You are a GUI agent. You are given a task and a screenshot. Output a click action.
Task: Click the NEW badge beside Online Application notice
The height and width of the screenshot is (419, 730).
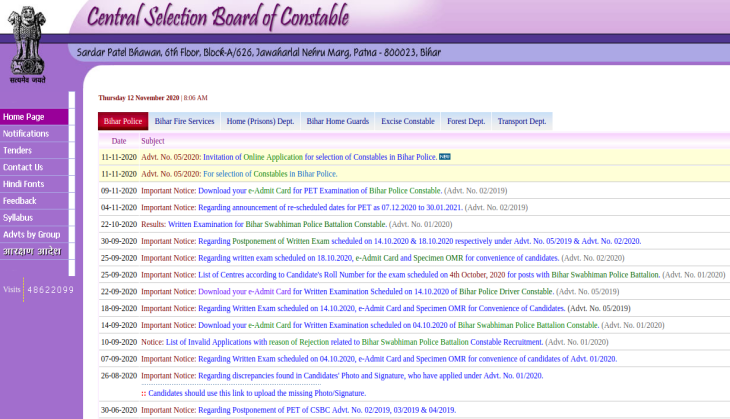pyautogui.click(x=445, y=157)
